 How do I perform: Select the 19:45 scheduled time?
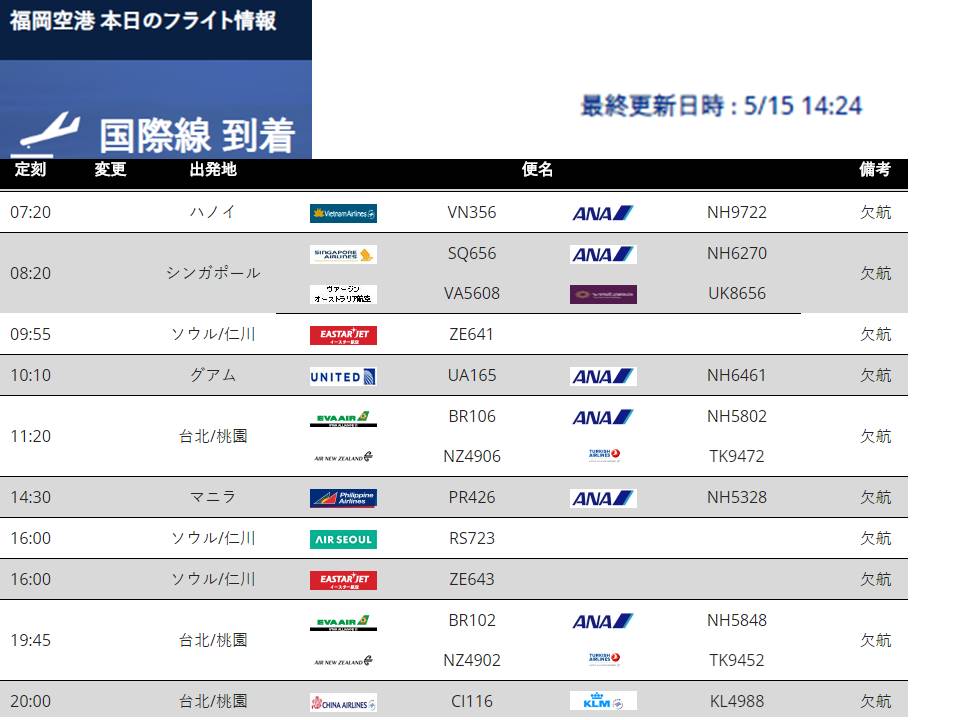pos(31,640)
